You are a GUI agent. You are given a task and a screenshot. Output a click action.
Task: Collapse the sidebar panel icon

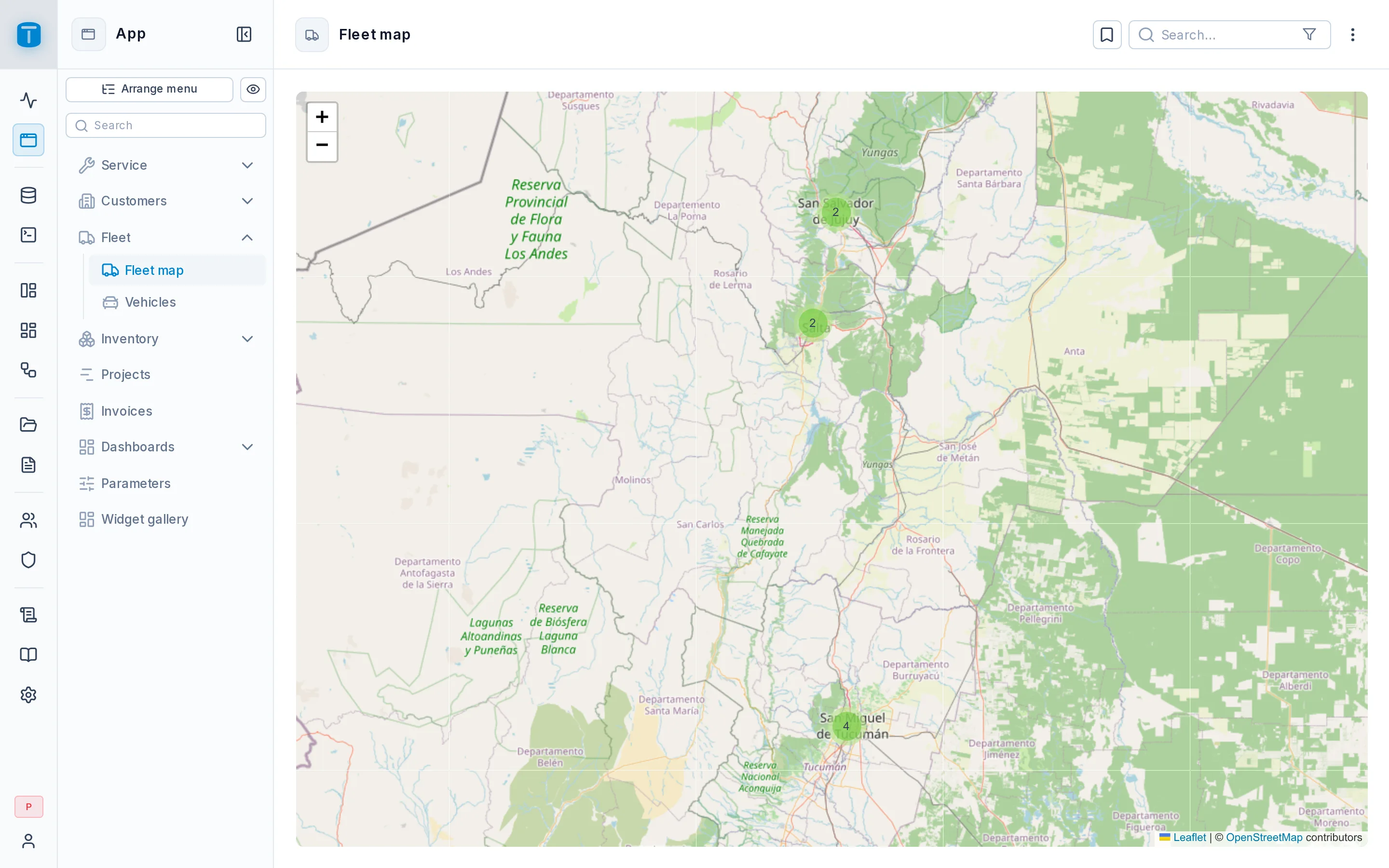(244, 34)
